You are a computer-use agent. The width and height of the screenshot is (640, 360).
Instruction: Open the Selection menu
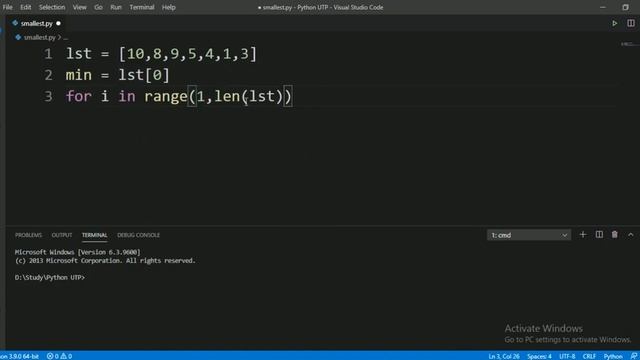click(x=52, y=7)
